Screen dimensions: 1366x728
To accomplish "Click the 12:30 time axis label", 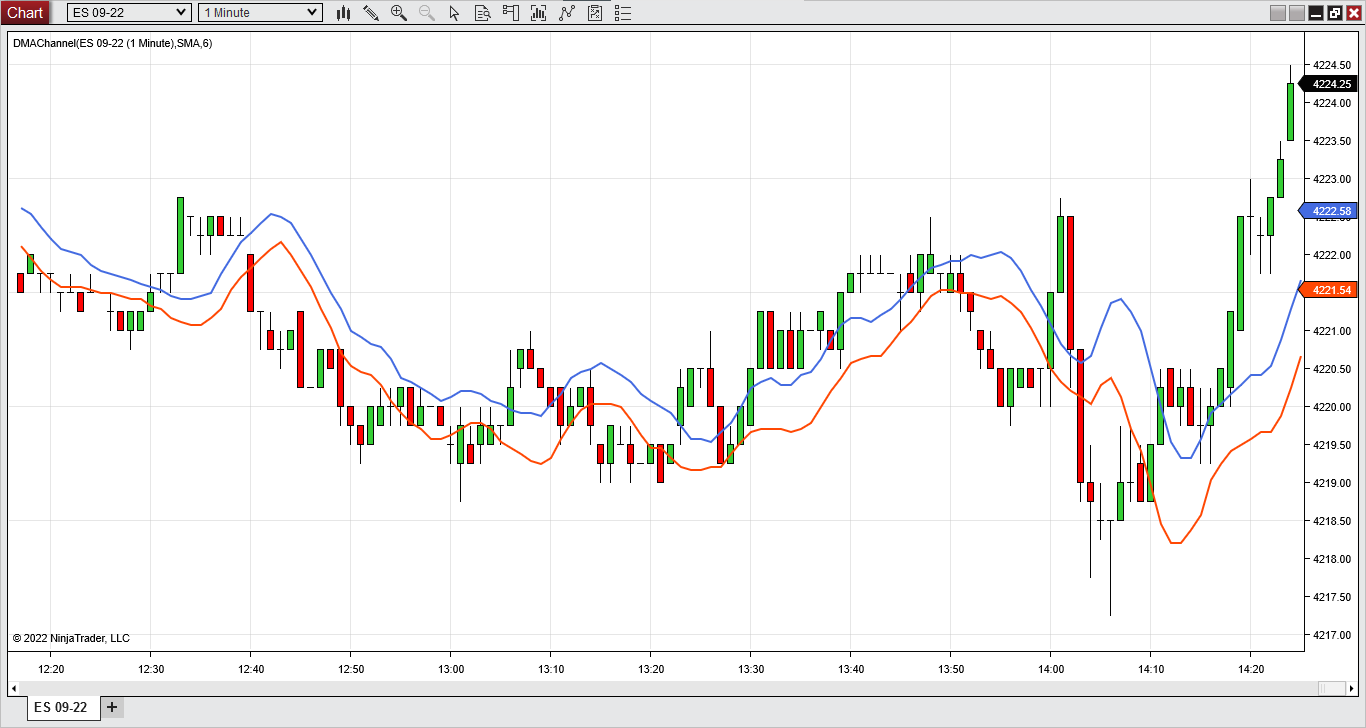I will tap(151, 669).
